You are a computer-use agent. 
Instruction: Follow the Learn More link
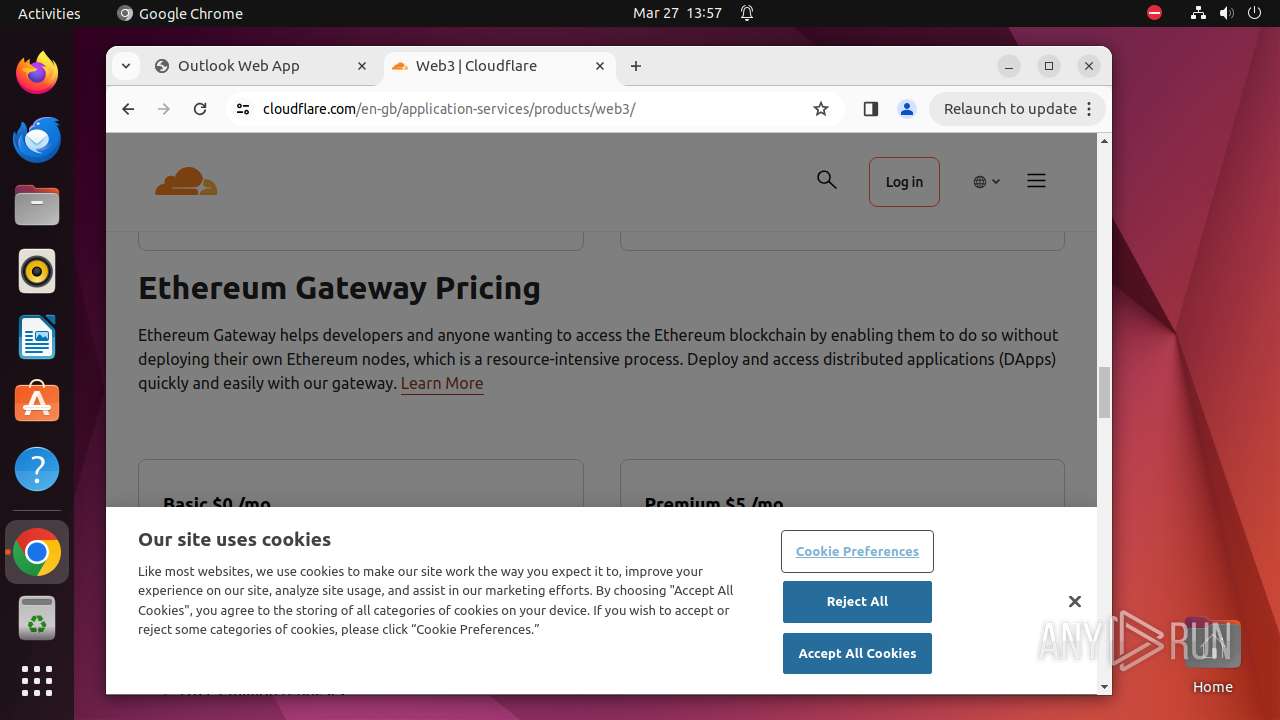(442, 383)
